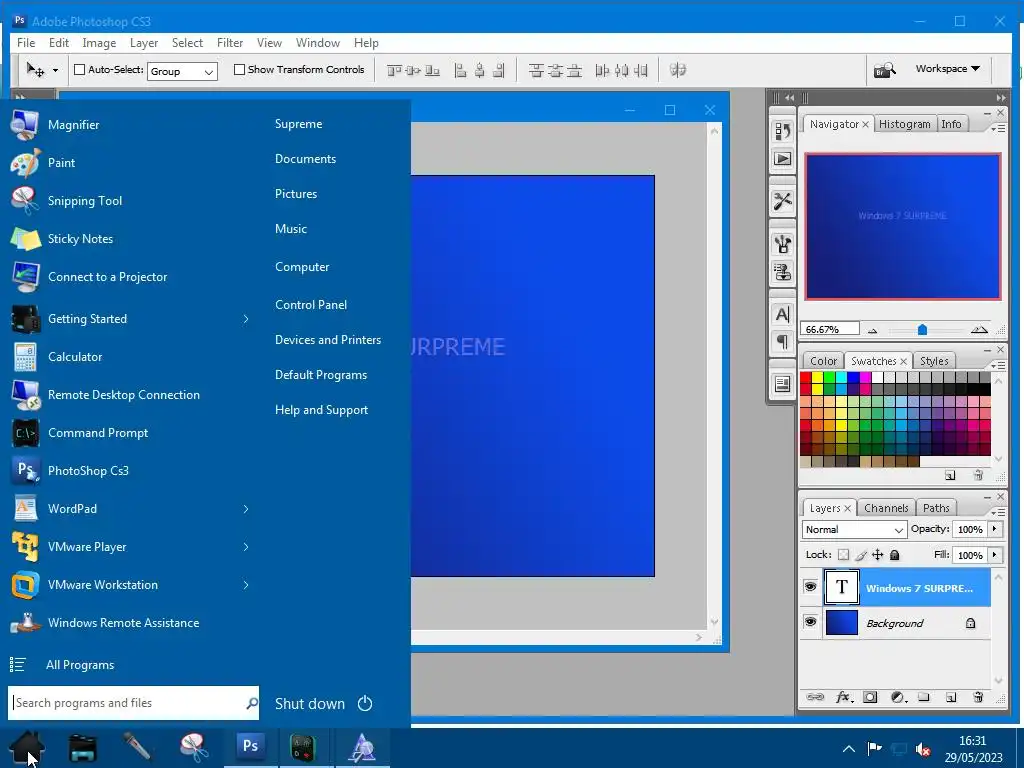This screenshot has height=768, width=1024.
Task: Expand VMware Workstation submenu arrow
Action: click(246, 584)
